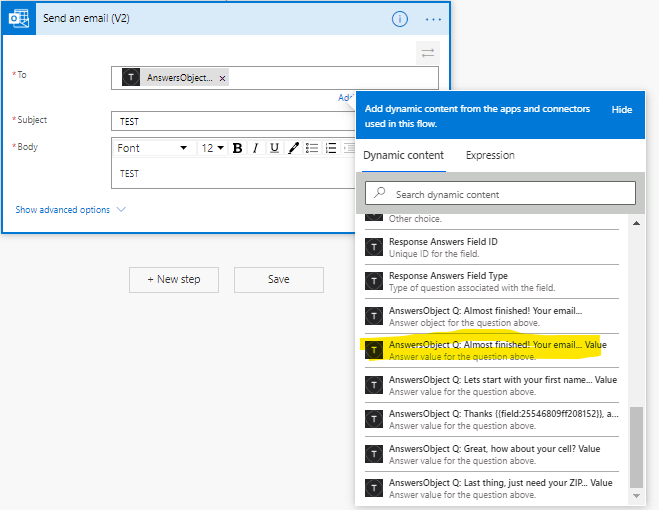Click the Send an email (V2) title
Screen dimensions: 659x510
86,18
